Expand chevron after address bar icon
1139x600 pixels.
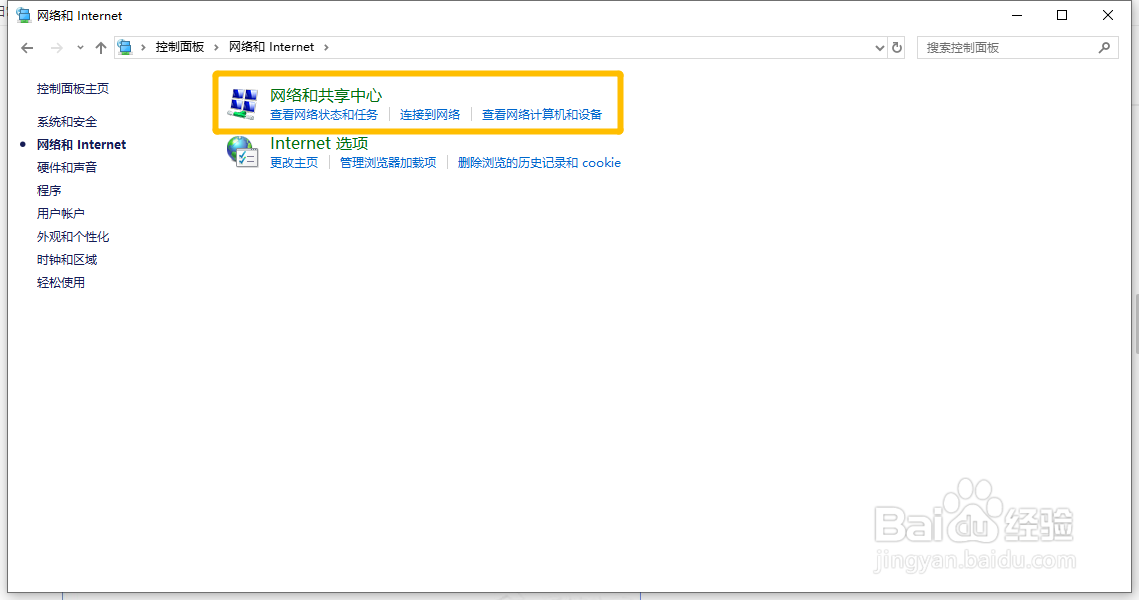click(143, 47)
